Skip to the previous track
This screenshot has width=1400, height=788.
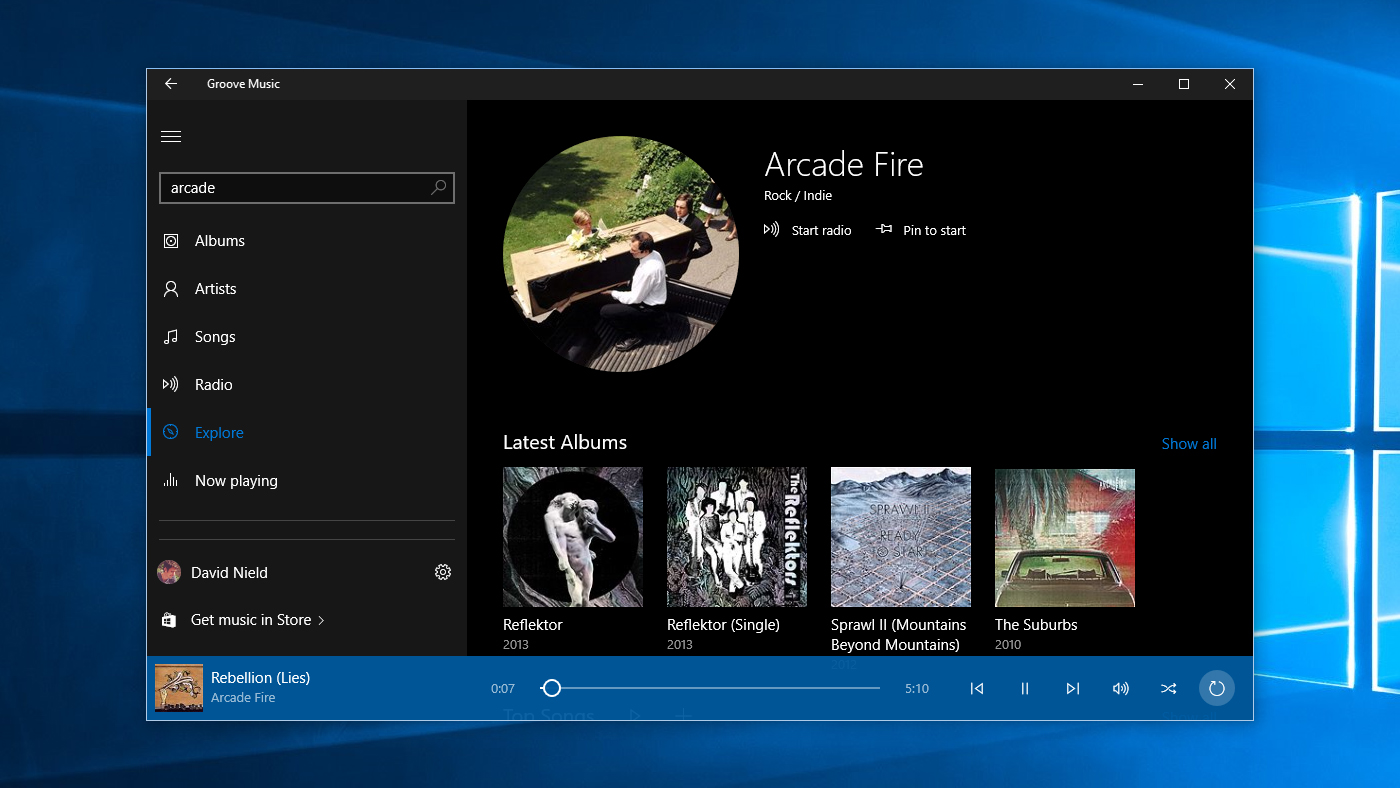point(977,688)
